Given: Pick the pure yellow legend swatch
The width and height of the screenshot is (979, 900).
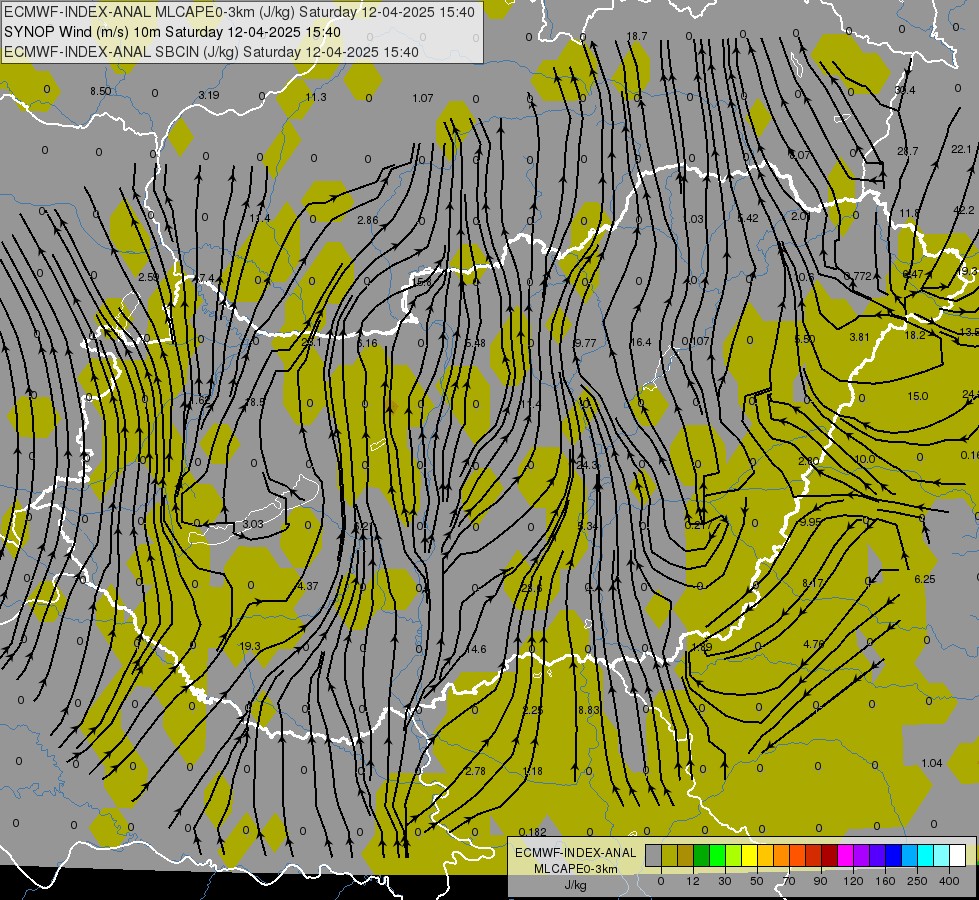Looking at the screenshot, I should click(749, 856).
